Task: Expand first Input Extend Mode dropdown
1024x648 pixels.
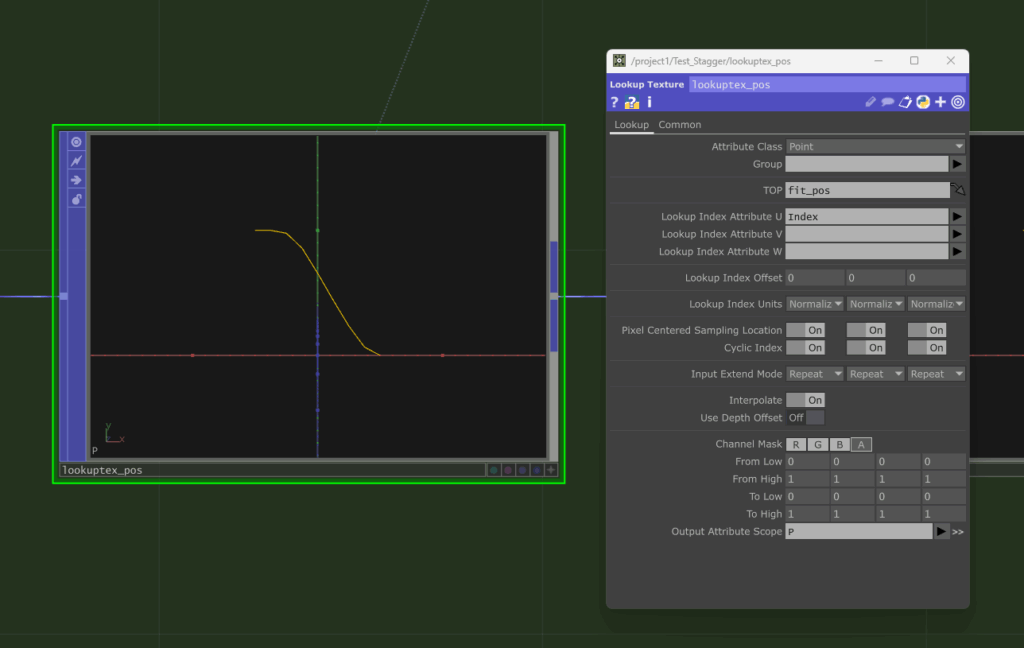Action: pyautogui.click(x=815, y=374)
